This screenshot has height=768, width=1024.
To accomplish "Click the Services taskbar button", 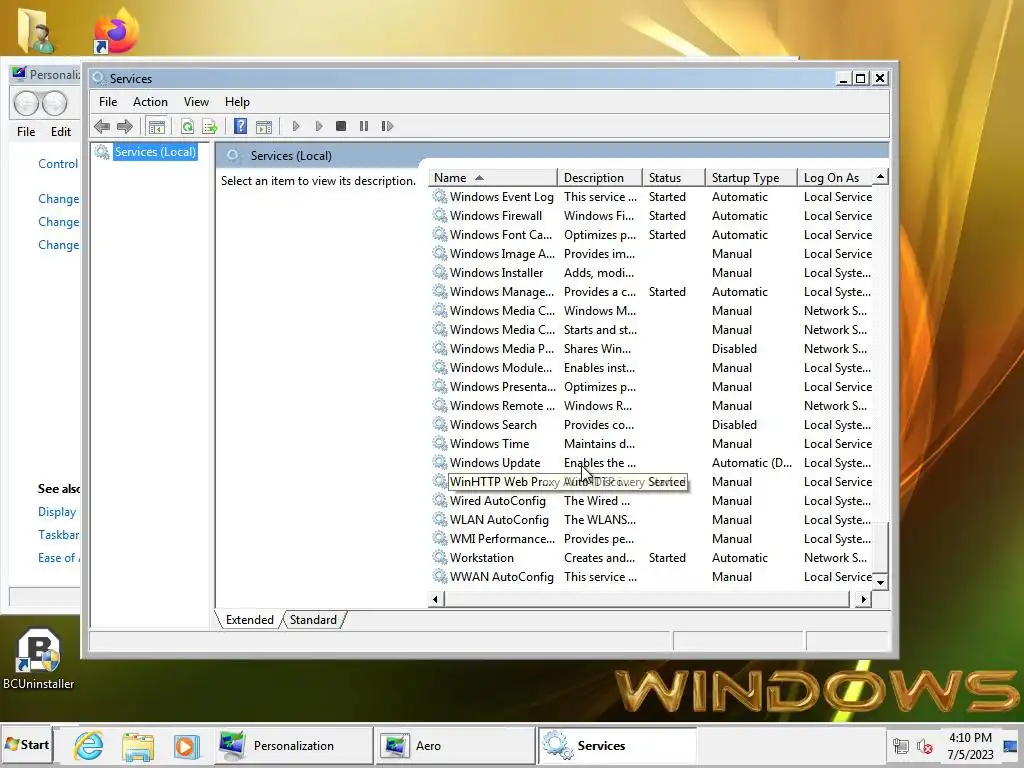I will pos(616,746).
